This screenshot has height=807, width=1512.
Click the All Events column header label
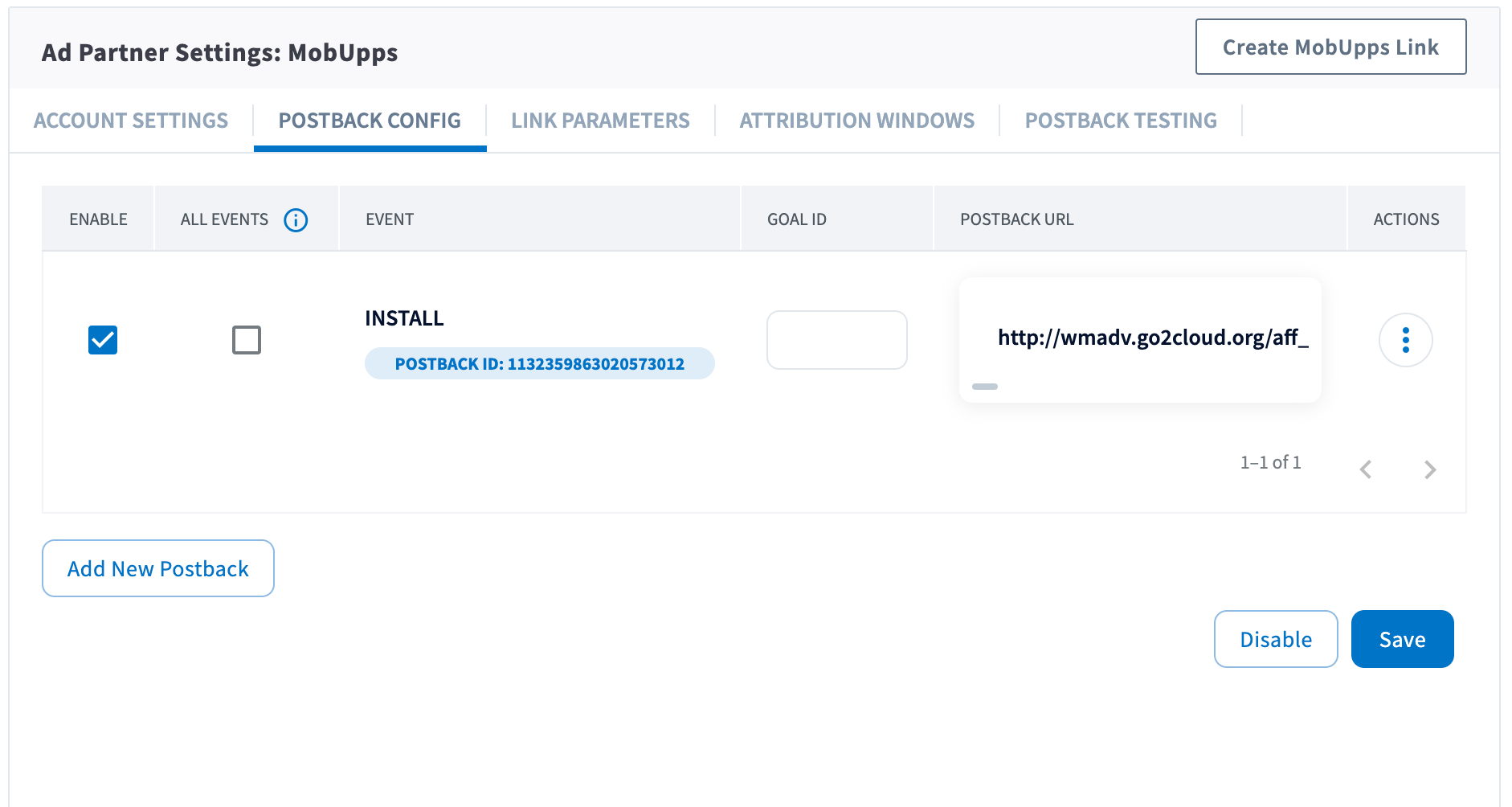pyautogui.click(x=224, y=219)
